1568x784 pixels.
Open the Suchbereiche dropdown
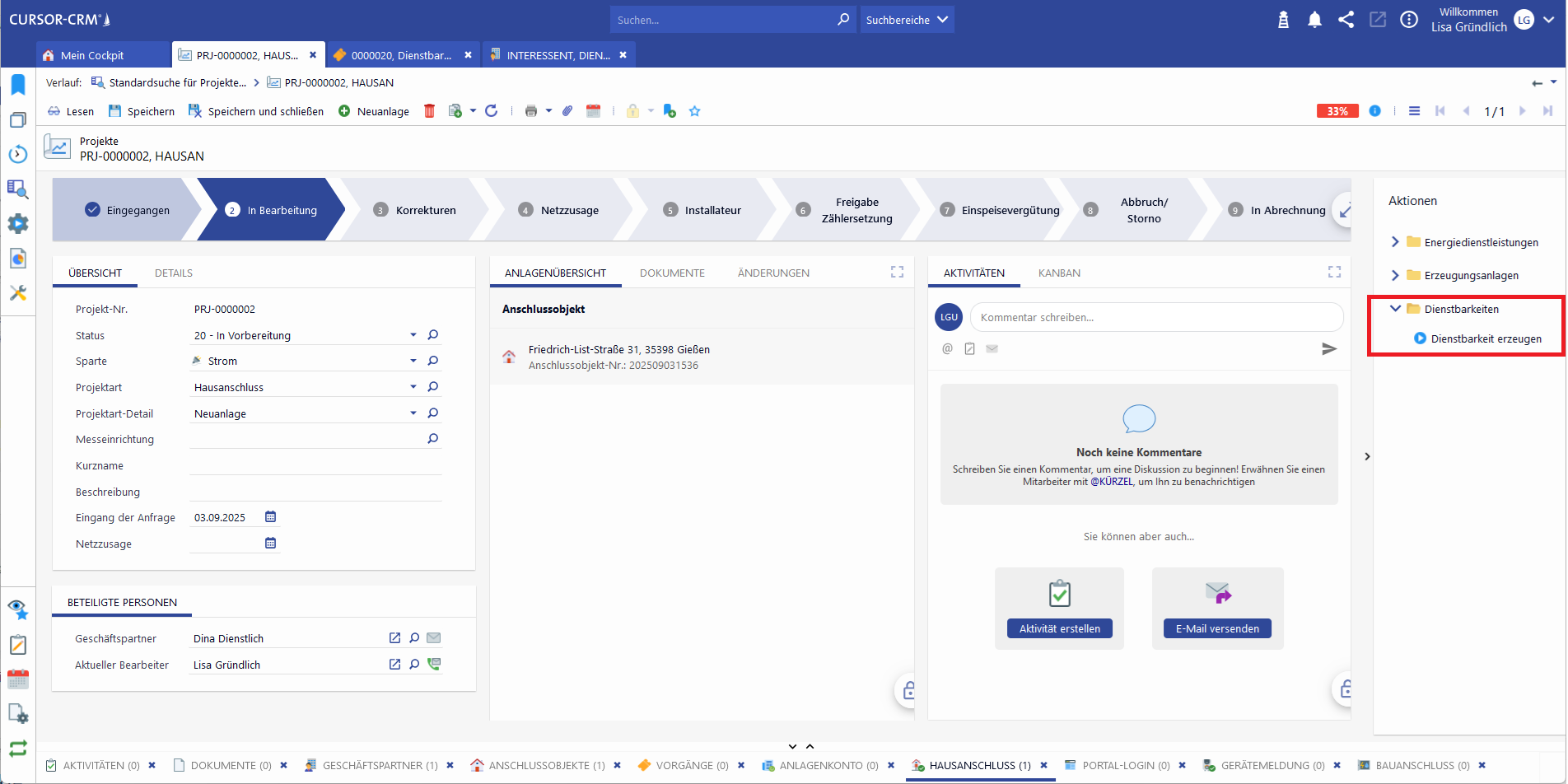point(907,20)
